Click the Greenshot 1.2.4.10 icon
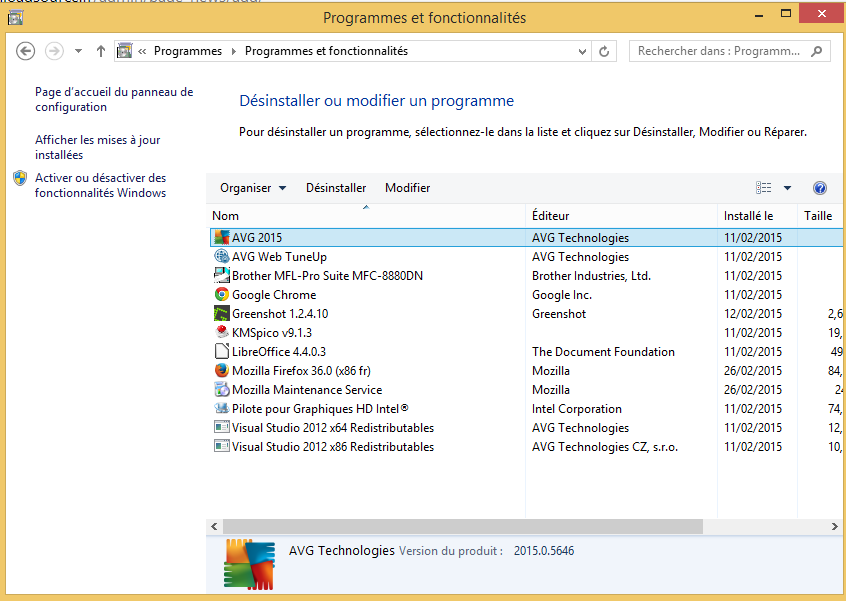This screenshot has width=846, height=601. pyautogui.click(x=222, y=313)
